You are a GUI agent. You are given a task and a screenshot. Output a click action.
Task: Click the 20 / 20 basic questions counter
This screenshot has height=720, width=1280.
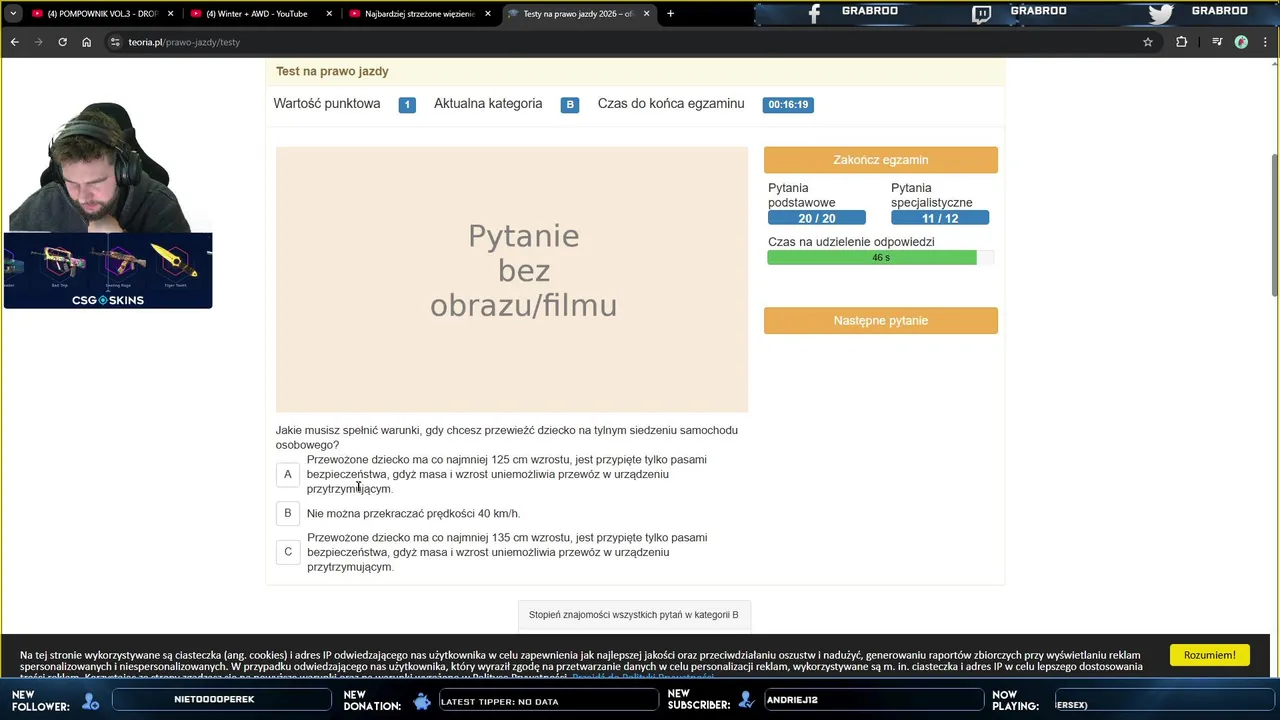click(x=816, y=218)
